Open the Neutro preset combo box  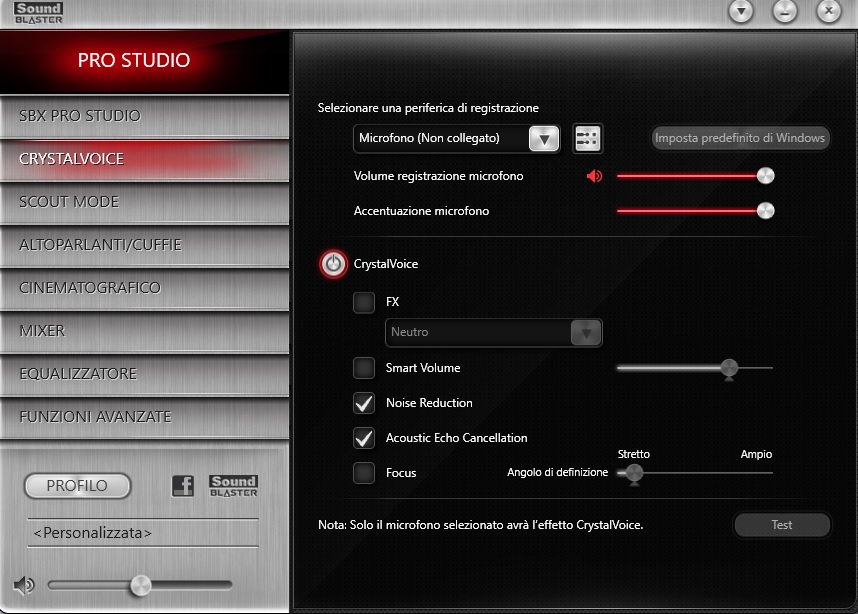pos(494,332)
